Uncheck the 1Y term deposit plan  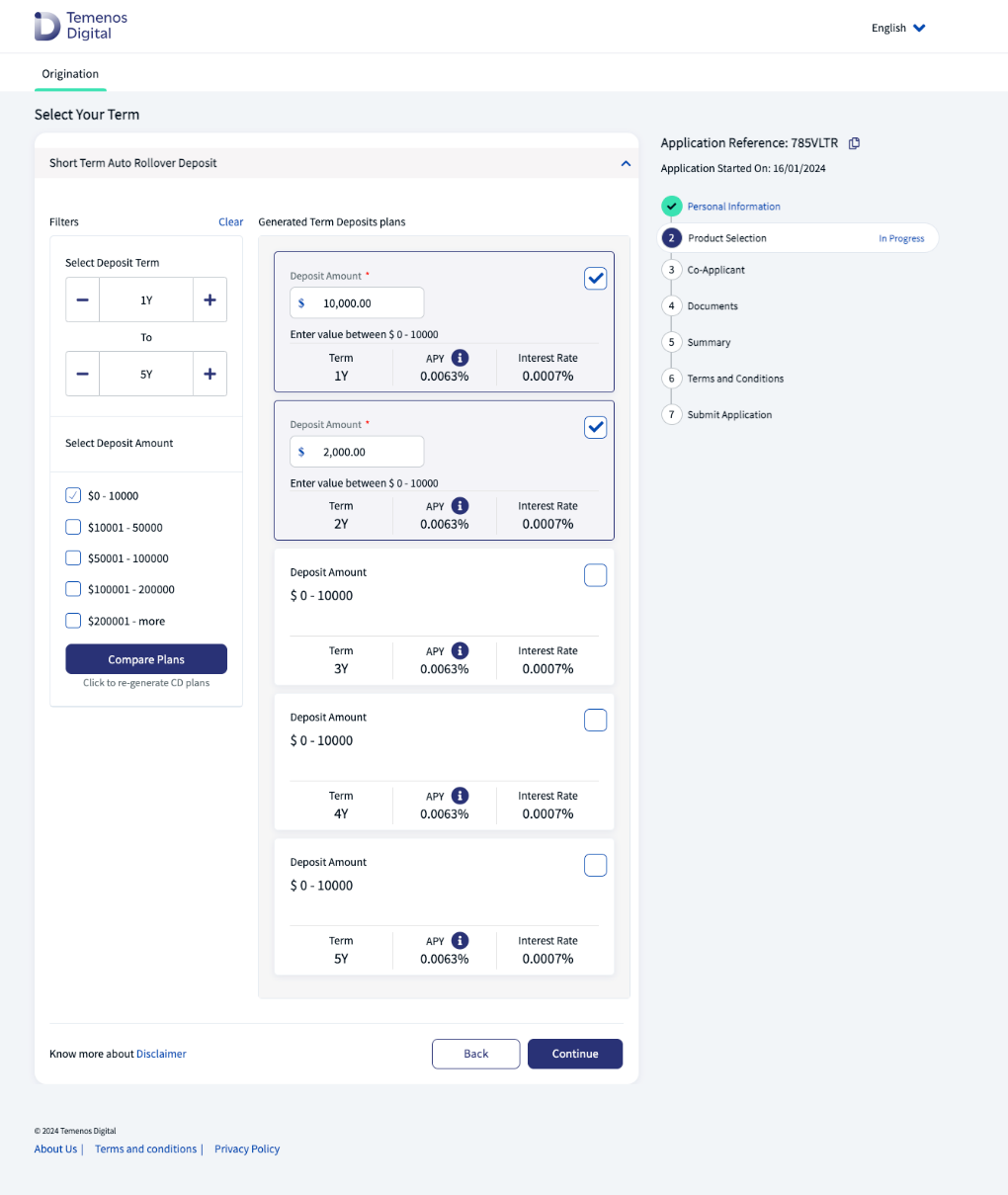(596, 279)
